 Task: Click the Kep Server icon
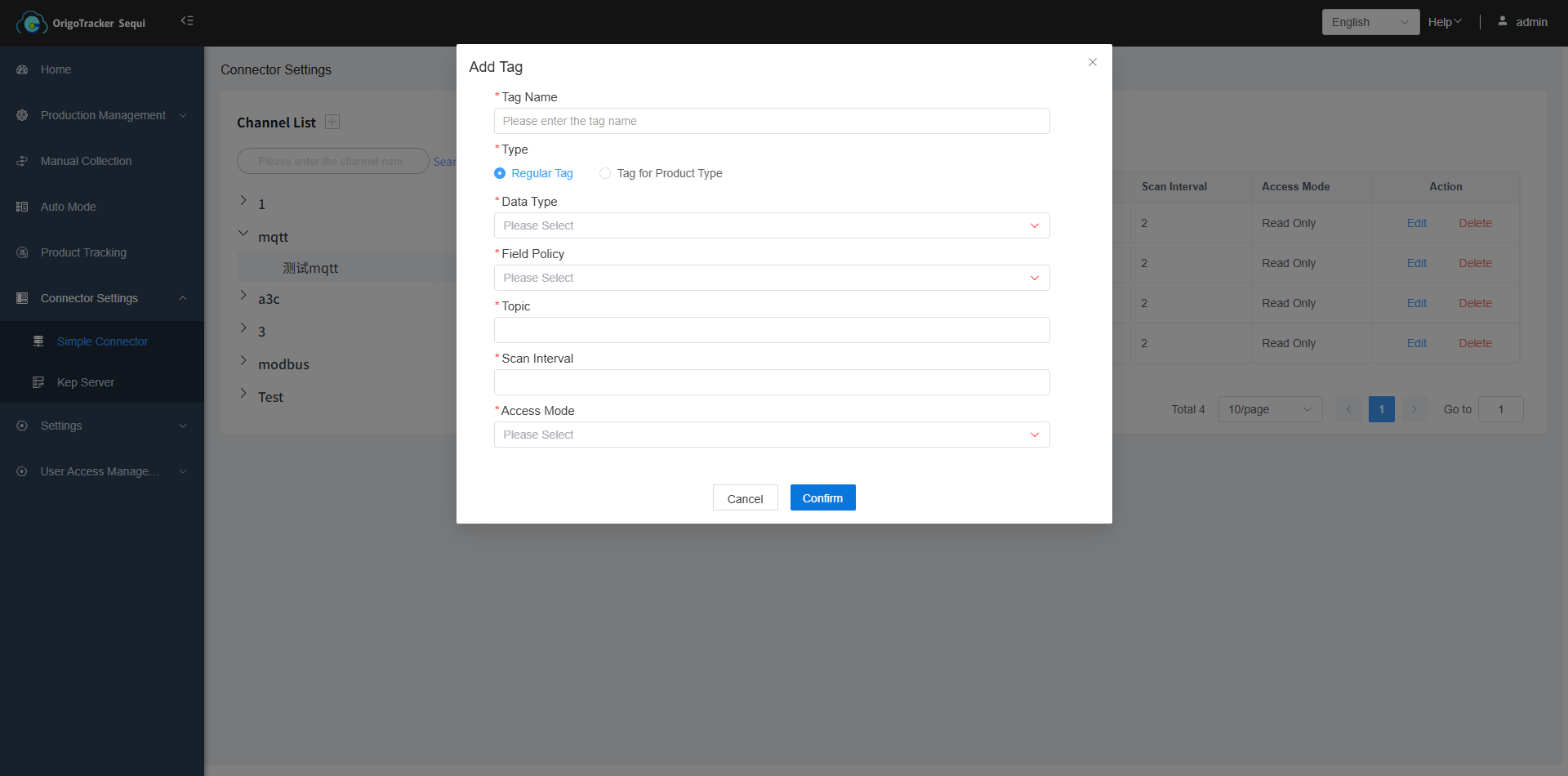tap(38, 382)
